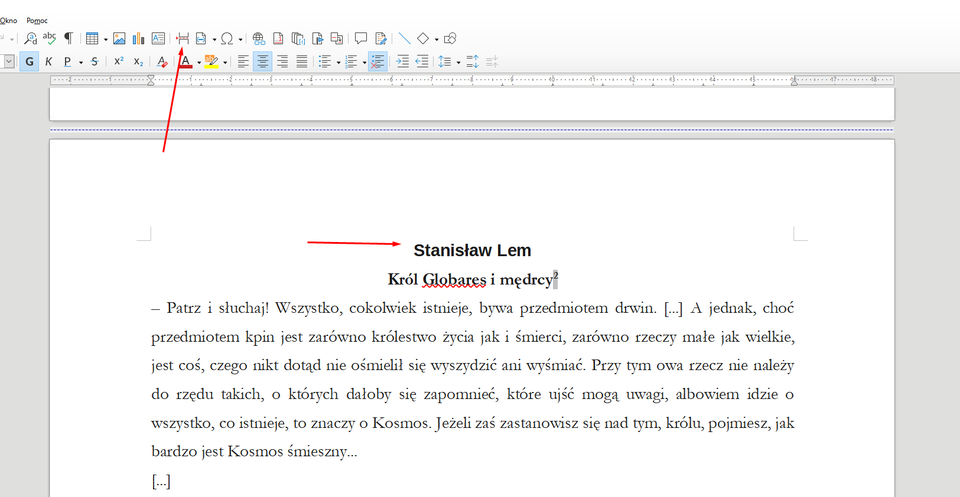This screenshot has height=497, width=960.
Task: Decrease the paragraph indent
Action: pyautogui.click(x=422, y=61)
